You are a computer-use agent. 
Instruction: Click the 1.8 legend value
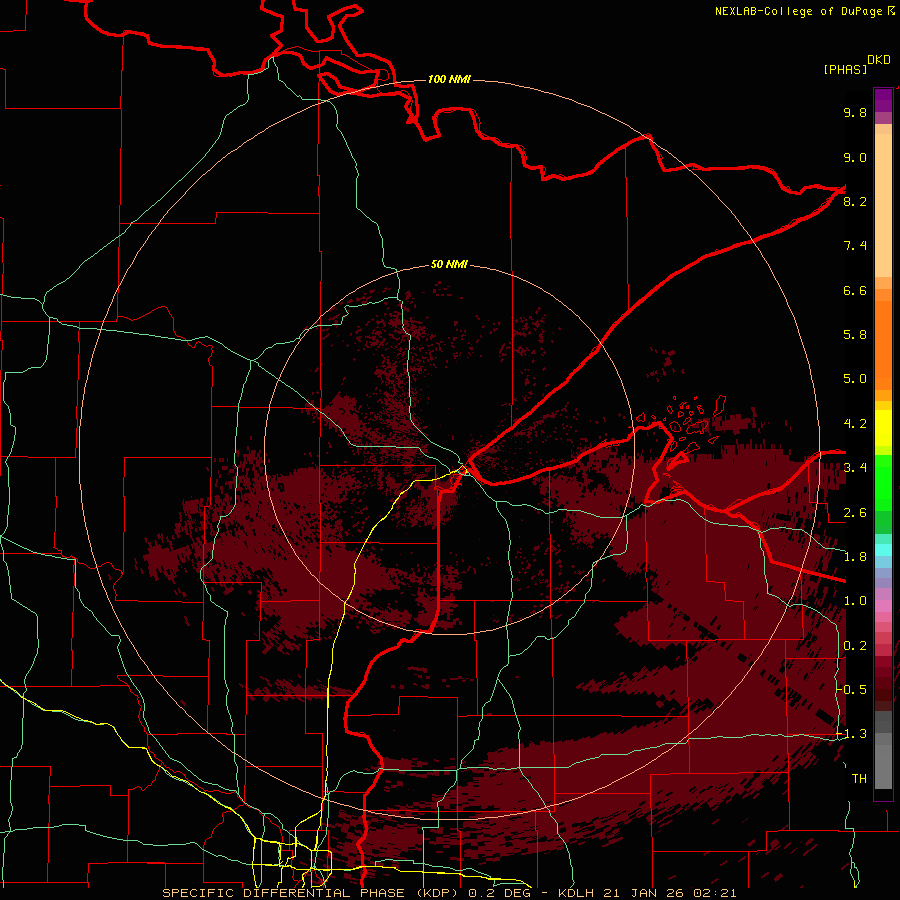point(855,557)
